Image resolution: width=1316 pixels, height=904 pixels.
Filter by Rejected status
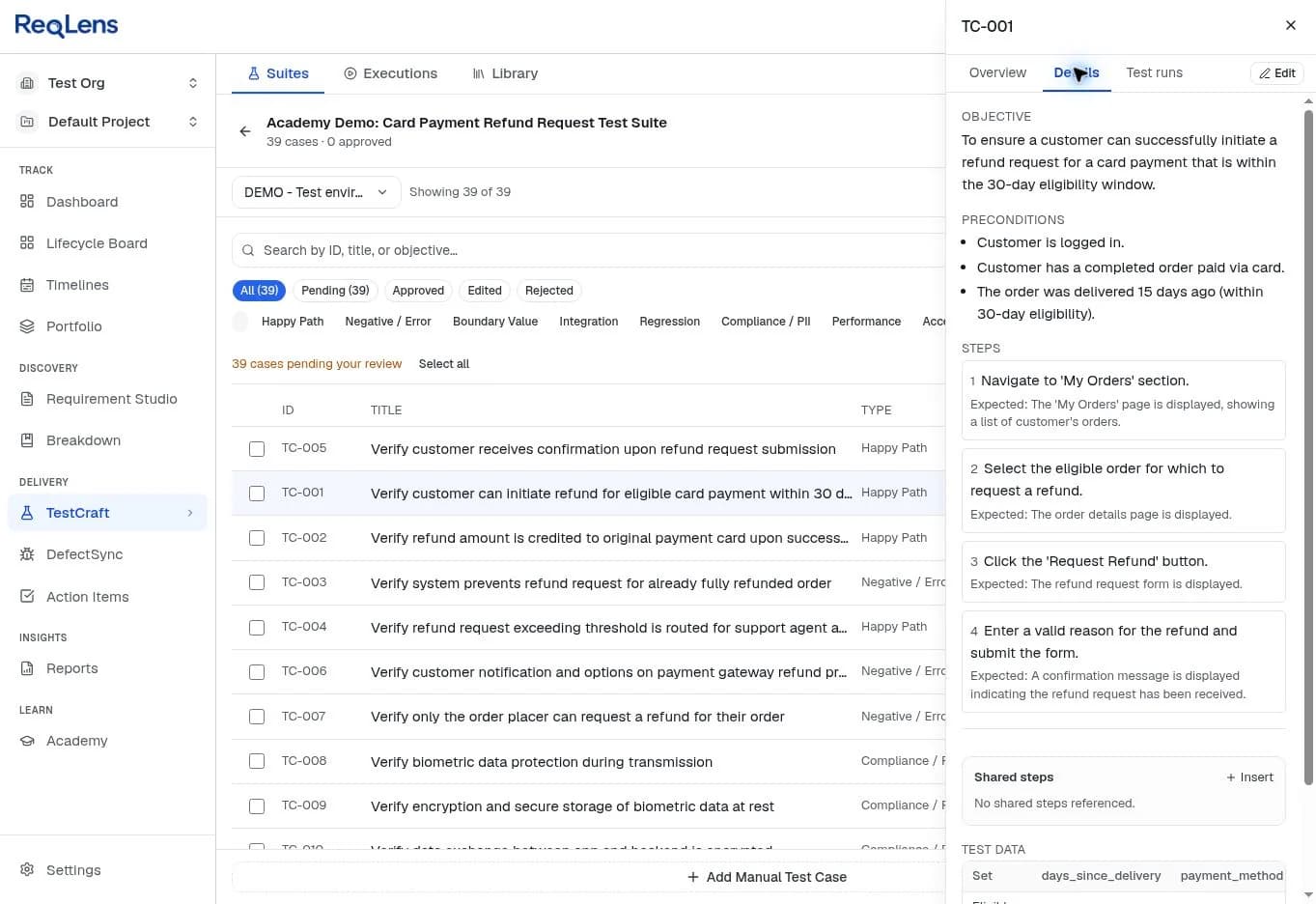tap(549, 291)
